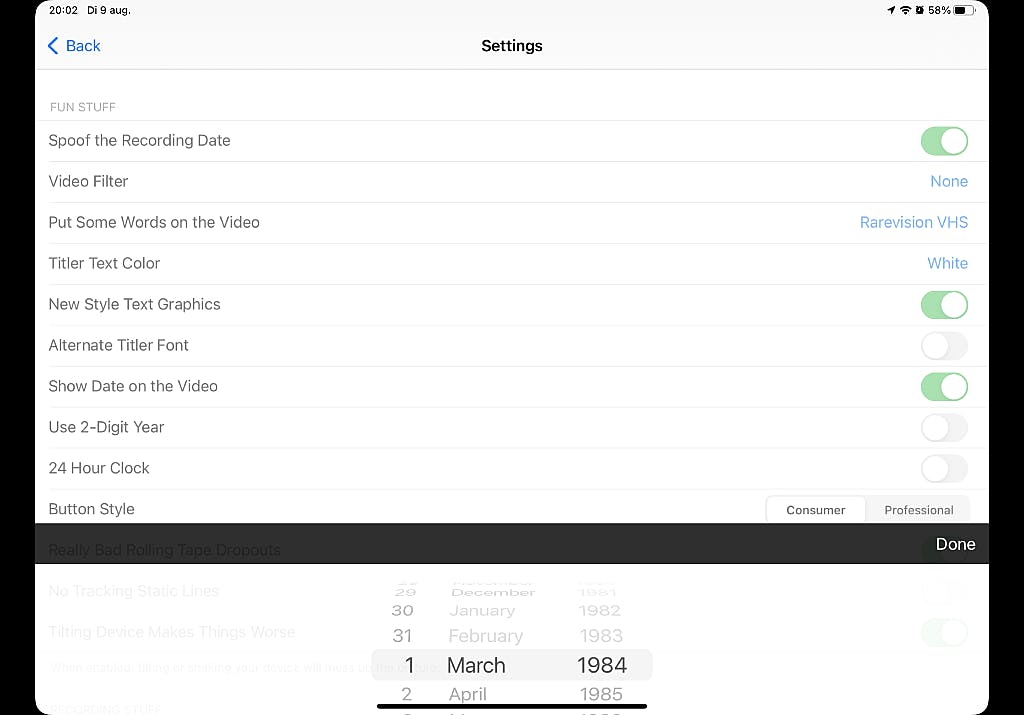Open Titler Text Color White selector
1024x715 pixels.
click(x=947, y=264)
